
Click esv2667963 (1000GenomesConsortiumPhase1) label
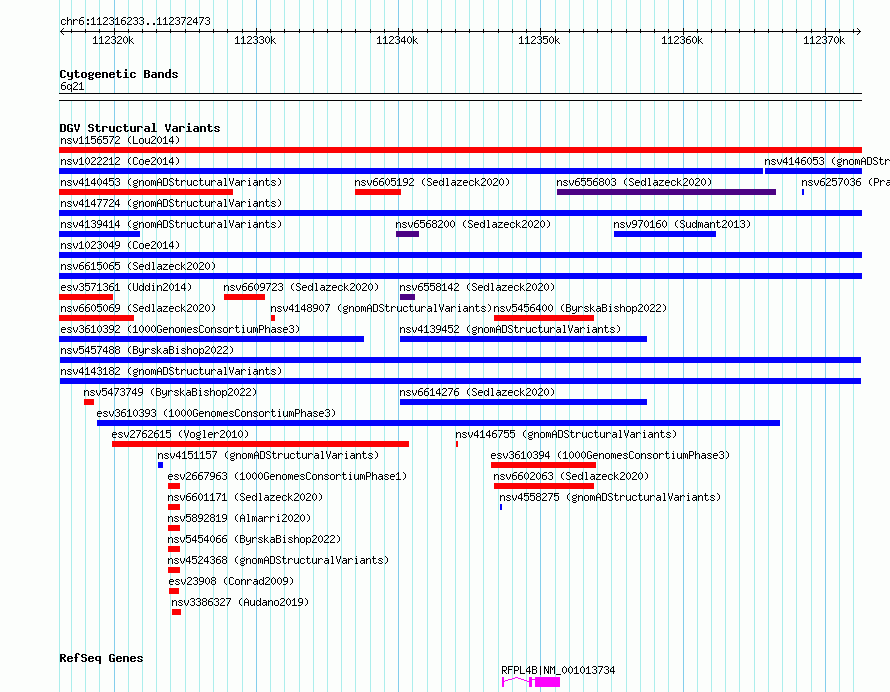point(287,476)
